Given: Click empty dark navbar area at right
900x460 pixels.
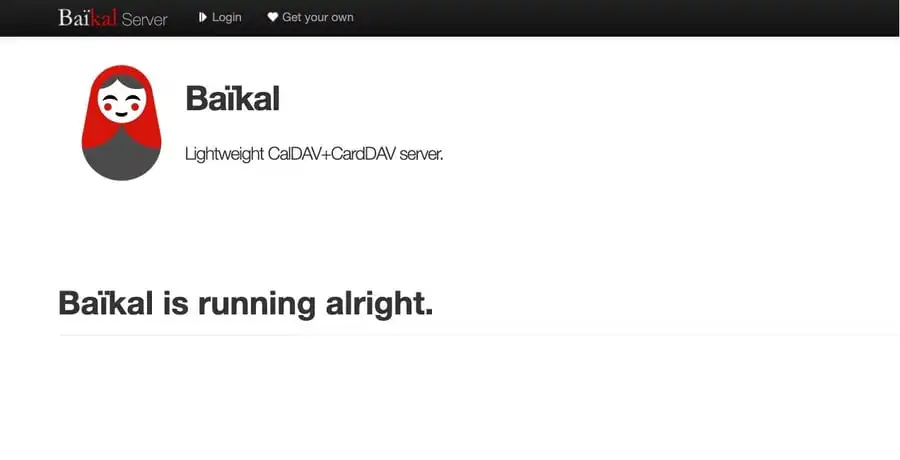Looking at the screenshot, I should [650, 18].
